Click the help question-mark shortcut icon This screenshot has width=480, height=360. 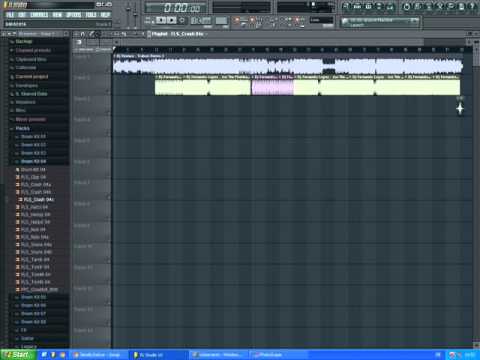[x=472, y=6]
